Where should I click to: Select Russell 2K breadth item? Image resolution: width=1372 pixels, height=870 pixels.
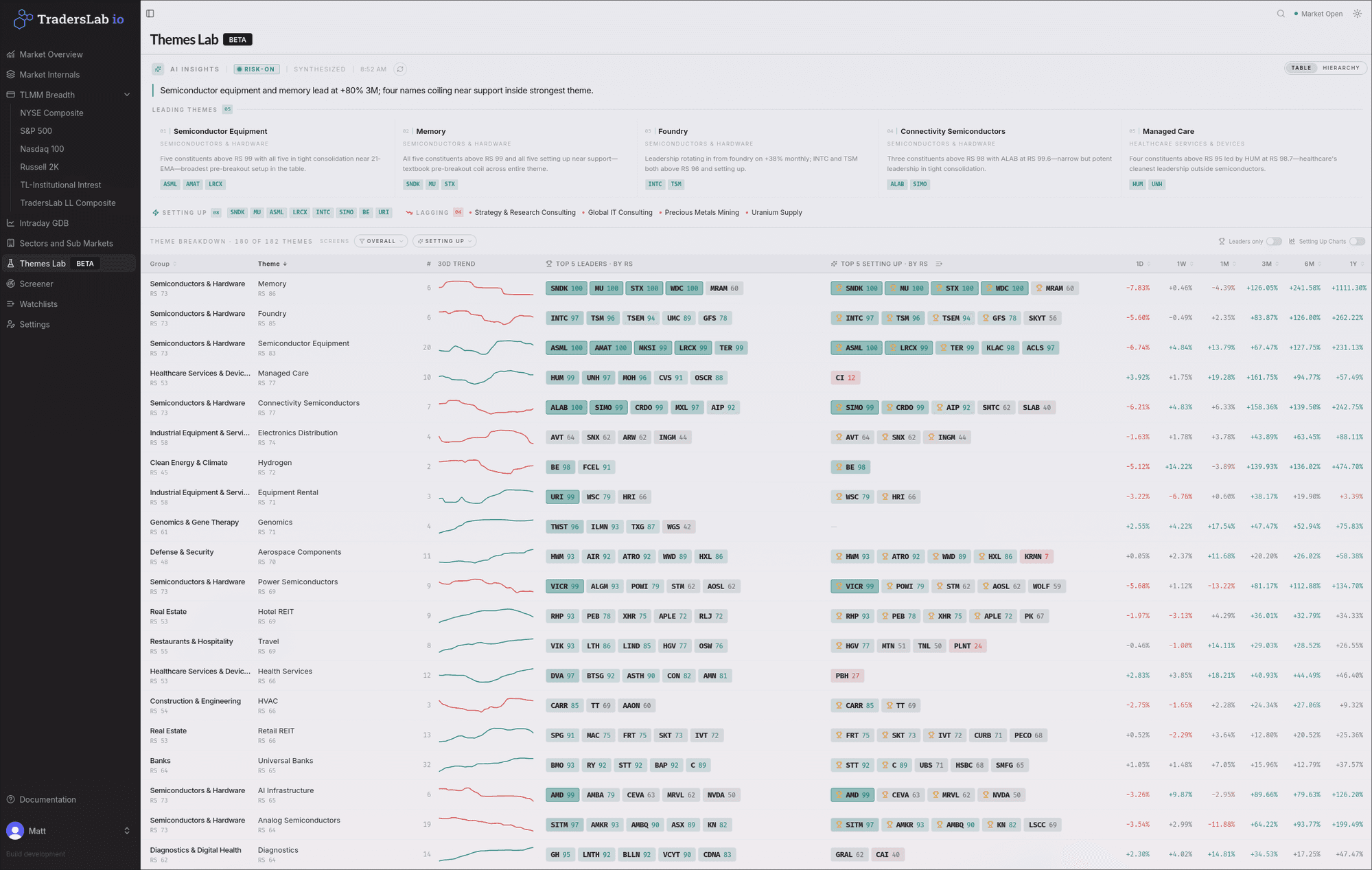tap(39, 167)
